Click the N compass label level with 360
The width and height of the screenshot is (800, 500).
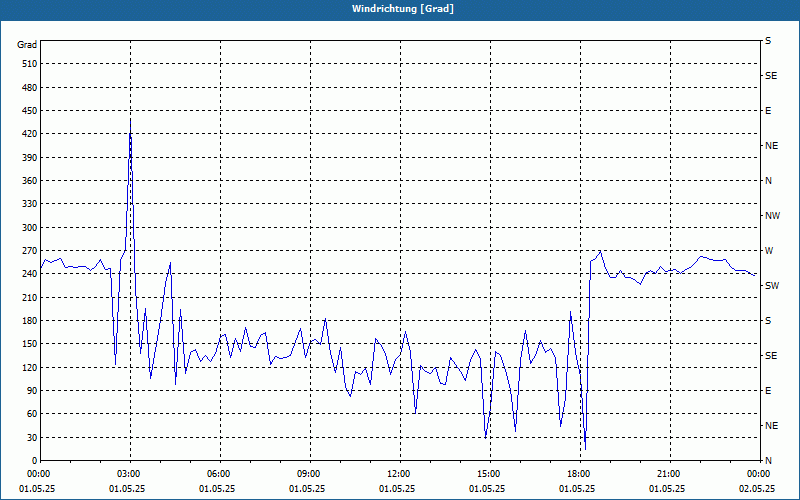pos(768,181)
